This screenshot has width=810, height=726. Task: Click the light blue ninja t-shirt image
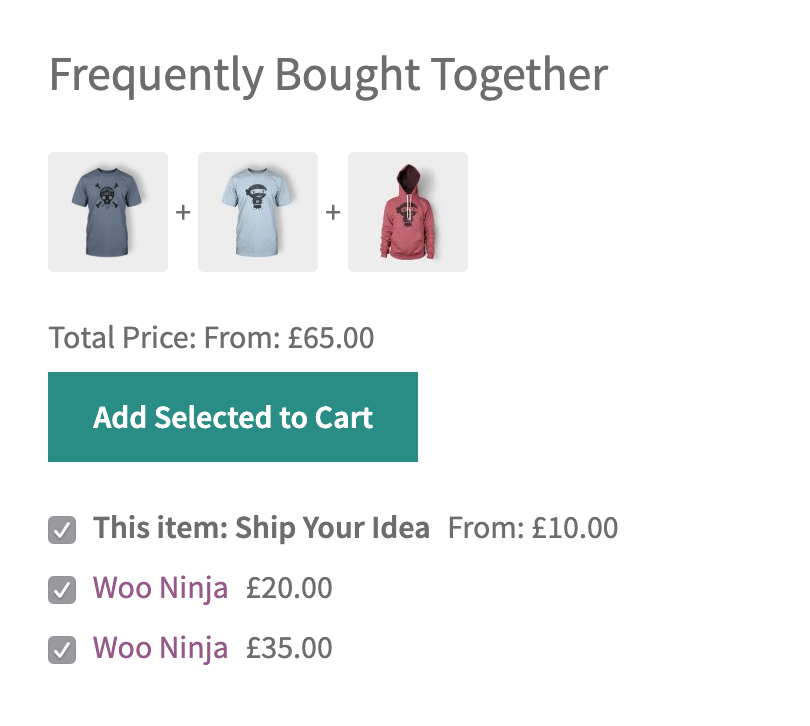point(257,211)
